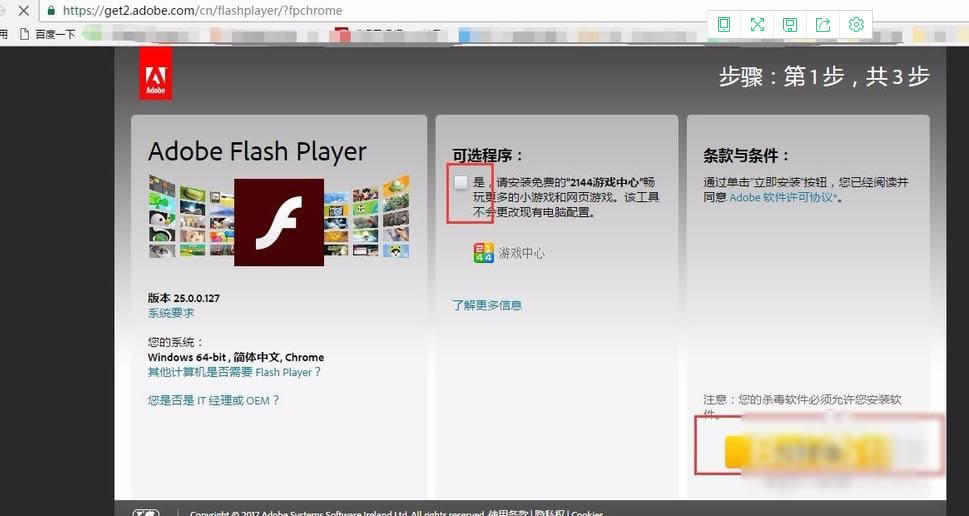Click the red Flash Player logo

click(278, 222)
